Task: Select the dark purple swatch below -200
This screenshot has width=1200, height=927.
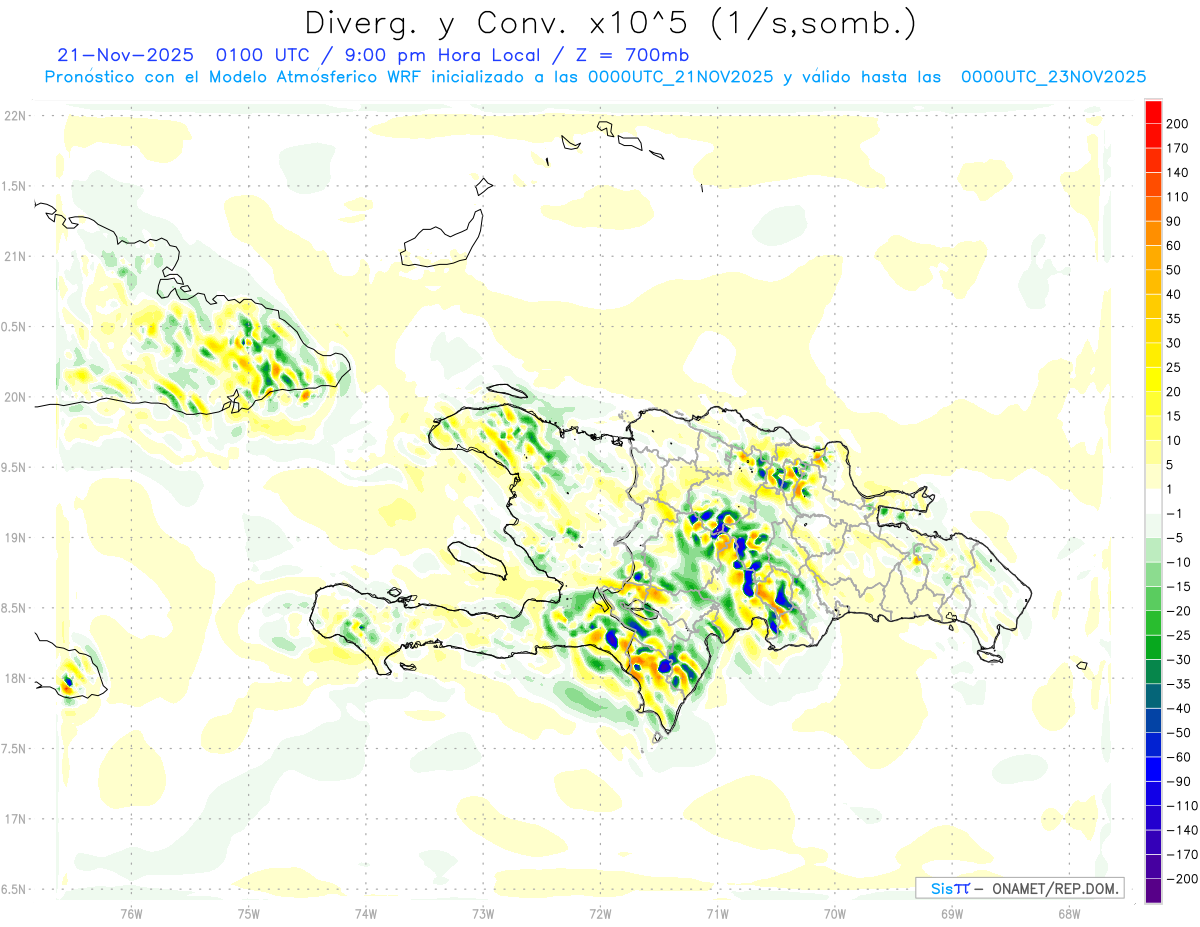Action: [1153, 891]
